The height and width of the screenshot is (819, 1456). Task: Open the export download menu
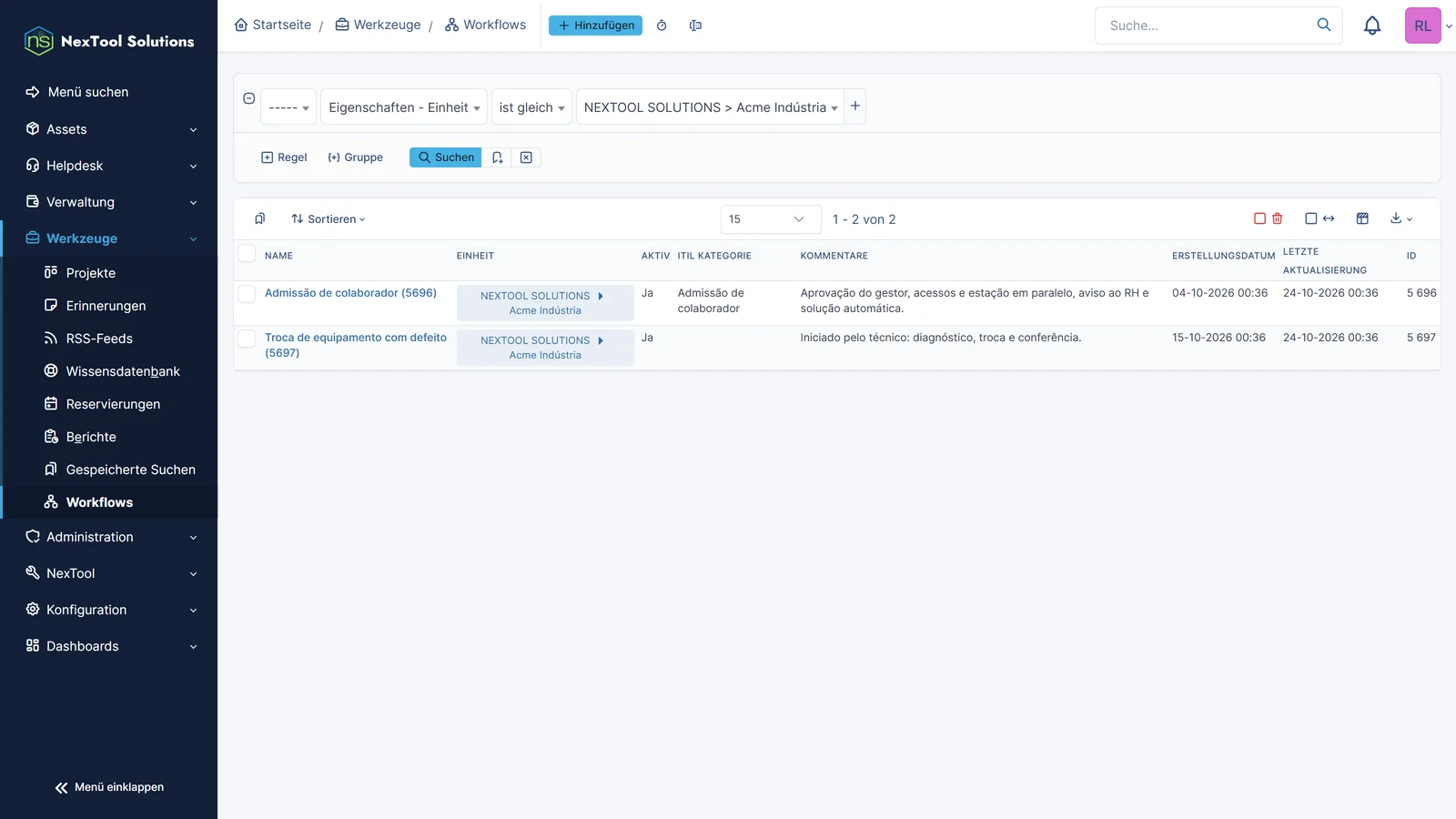[x=1401, y=218]
